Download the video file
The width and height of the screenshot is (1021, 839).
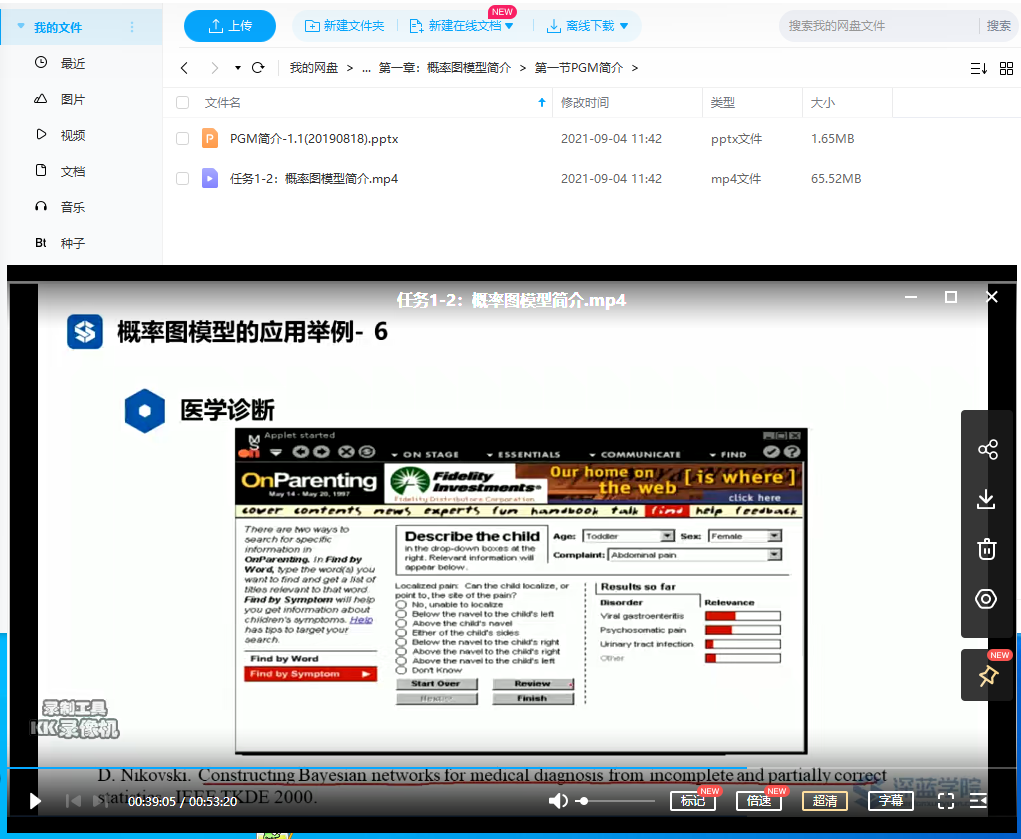pos(986,500)
